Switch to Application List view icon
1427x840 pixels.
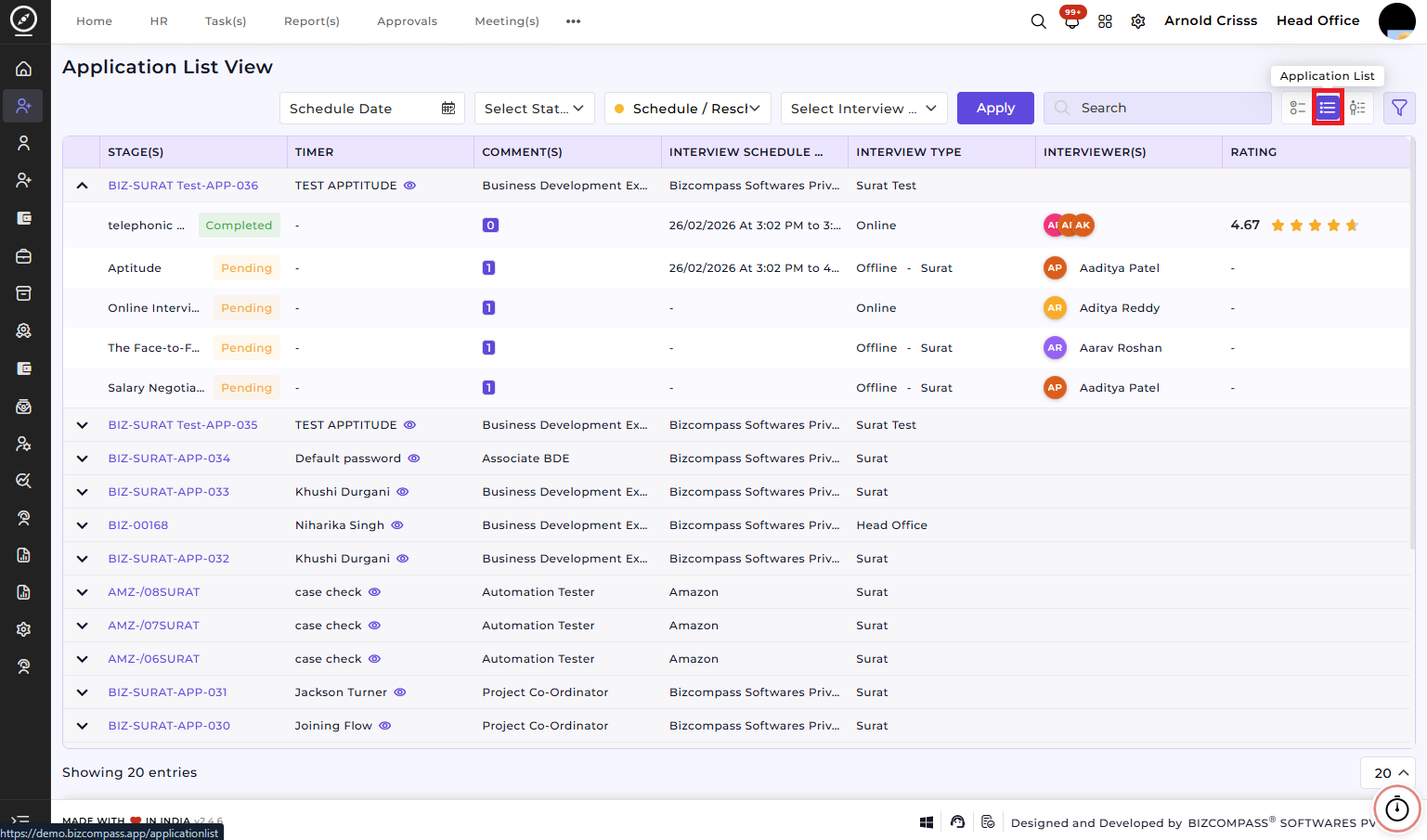point(1328,109)
